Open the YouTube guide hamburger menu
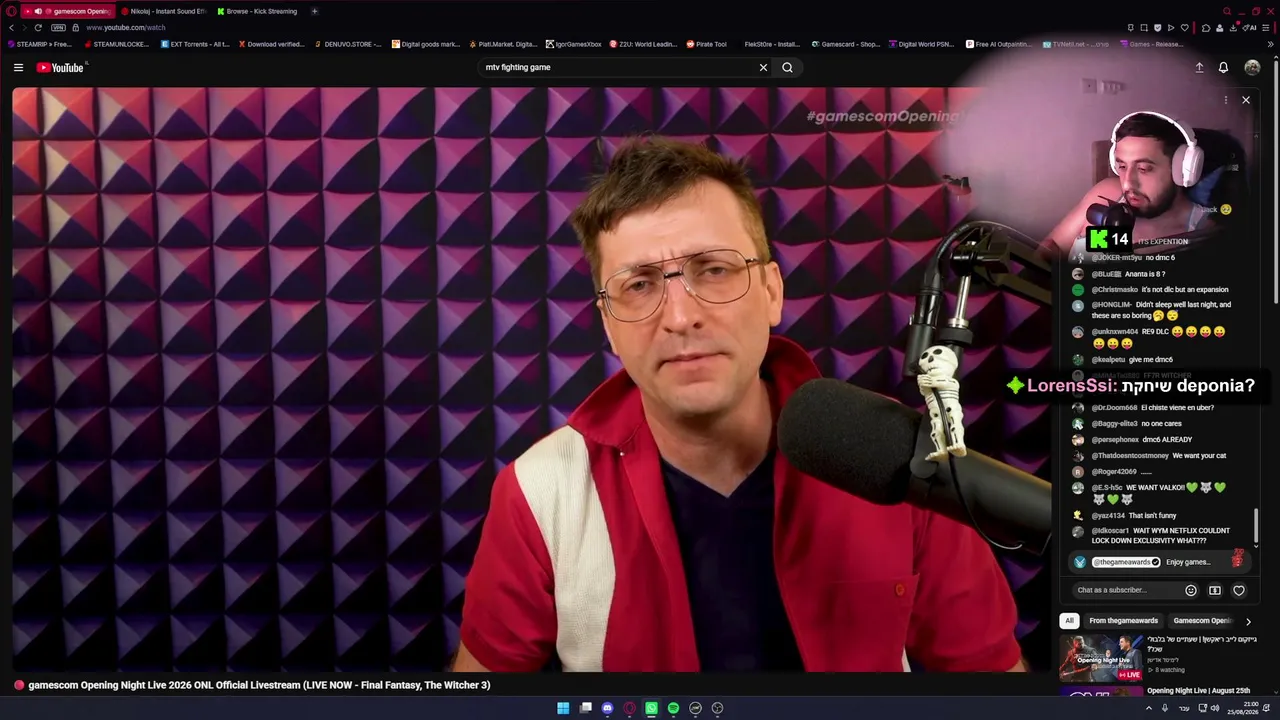The height and width of the screenshot is (720, 1280). pyautogui.click(x=18, y=67)
